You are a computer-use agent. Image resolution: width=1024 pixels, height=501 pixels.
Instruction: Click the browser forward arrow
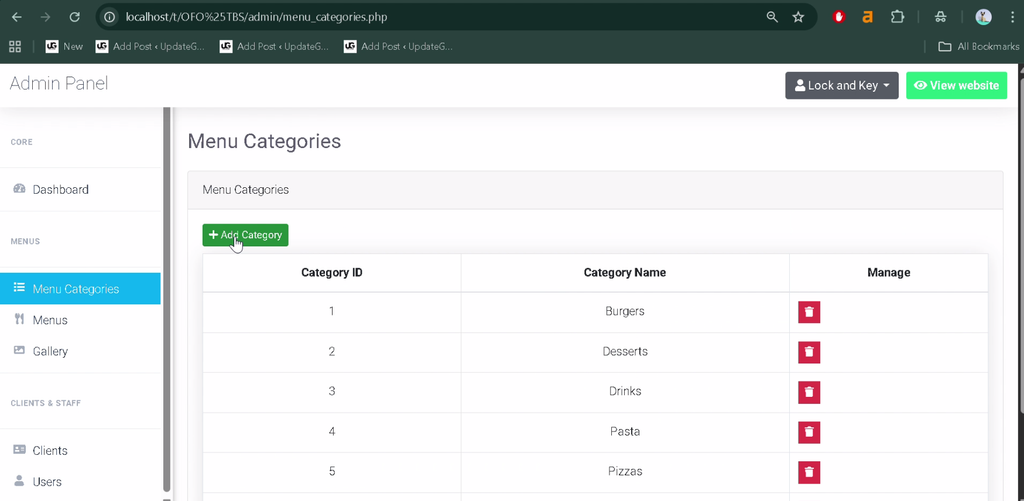[x=45, y=17]
